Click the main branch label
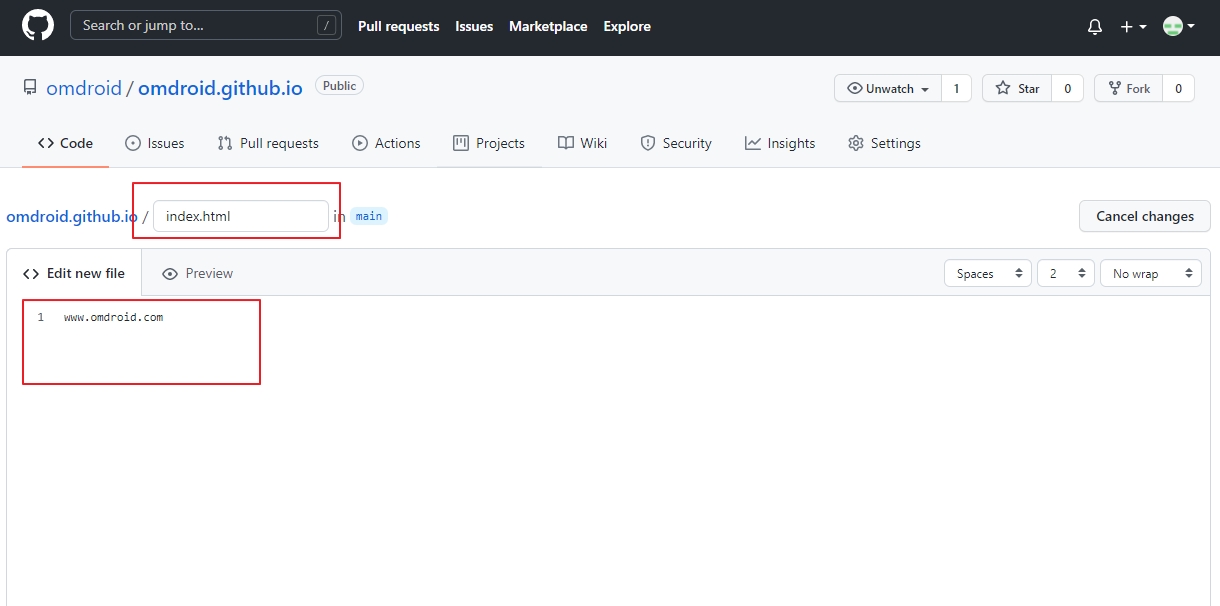1220x606 pixels. (369, 216)
